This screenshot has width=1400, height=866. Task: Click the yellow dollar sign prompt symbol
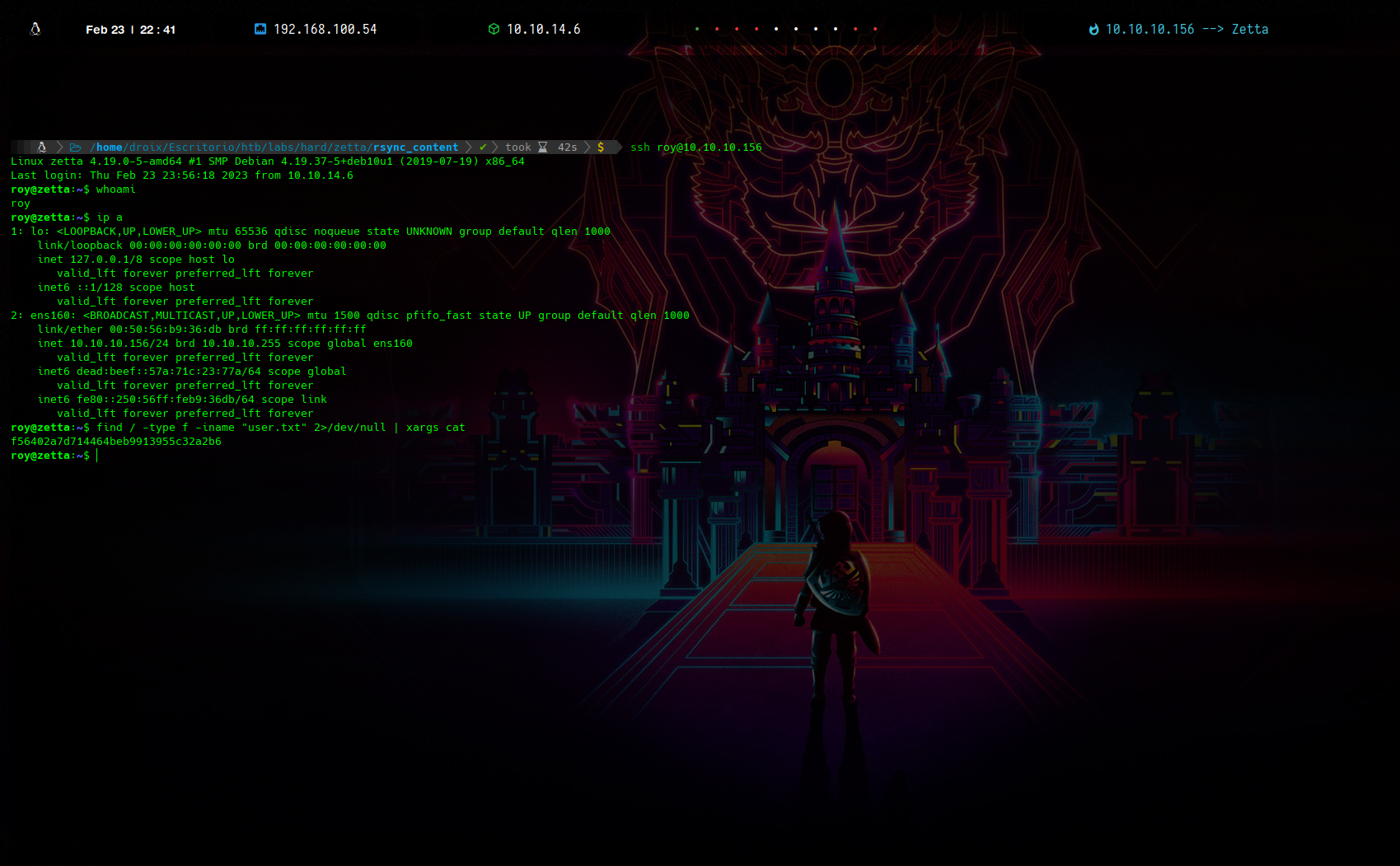point(601,147)
